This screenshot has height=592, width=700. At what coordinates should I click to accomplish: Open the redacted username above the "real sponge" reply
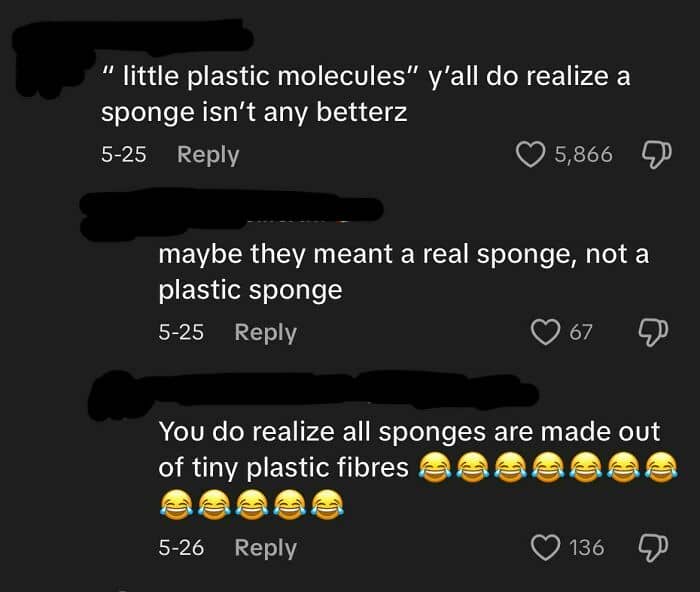(230, 213)
